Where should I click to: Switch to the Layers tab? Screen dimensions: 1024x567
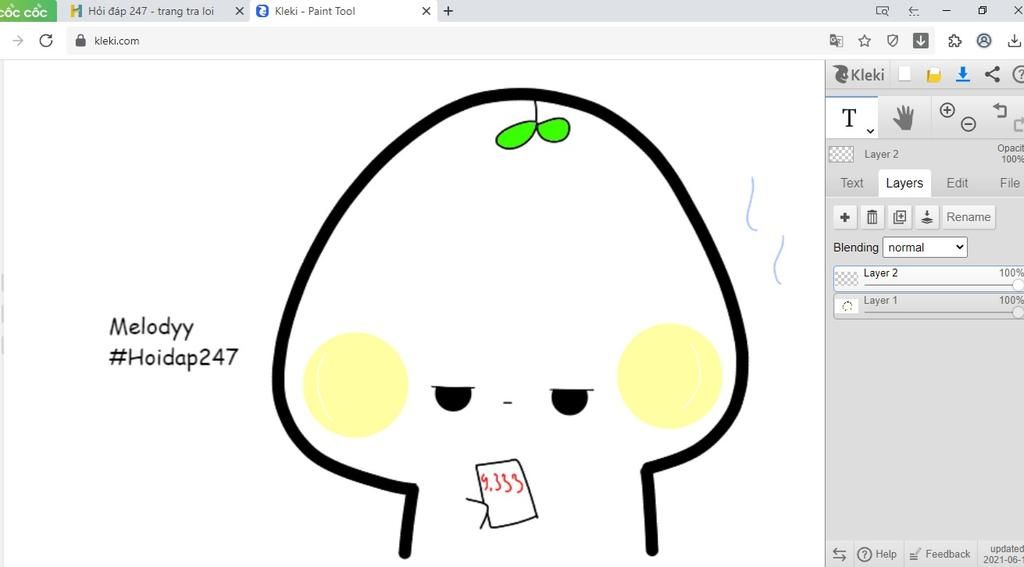coord(904,183)
